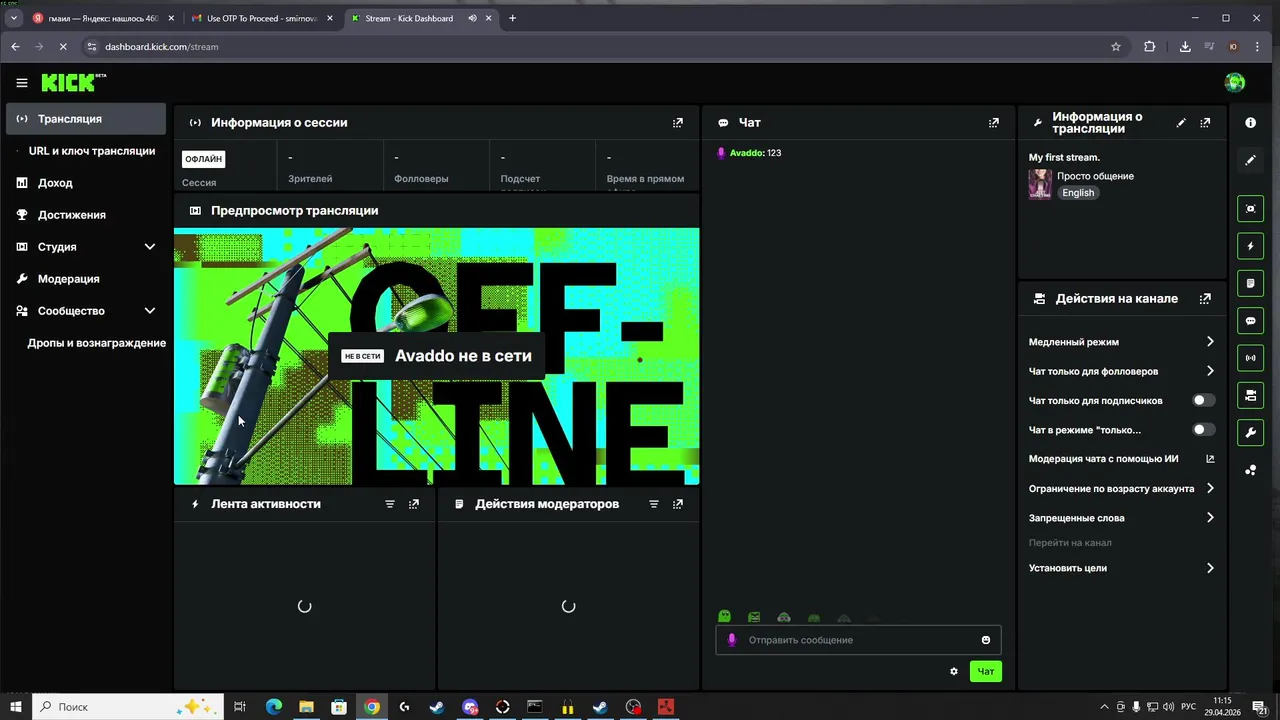Pop out the Действия на канале panel
1280x720 pixels.
pos(1205,299)
